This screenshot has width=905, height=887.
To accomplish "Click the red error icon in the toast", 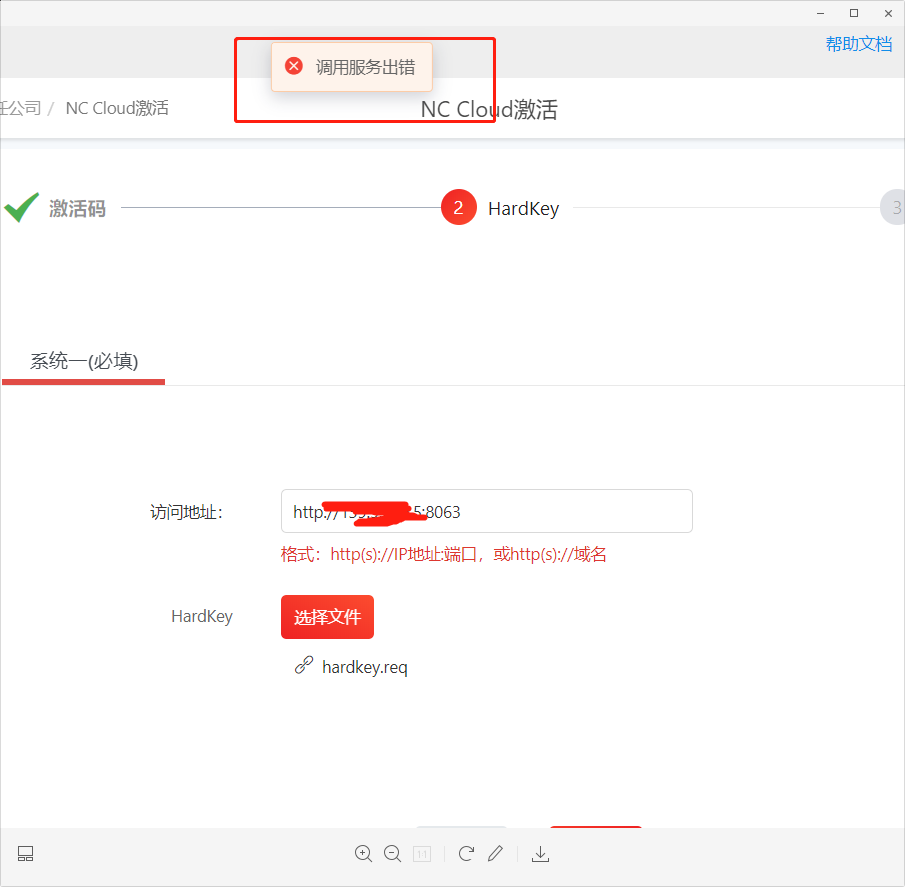I will (294, 66).
